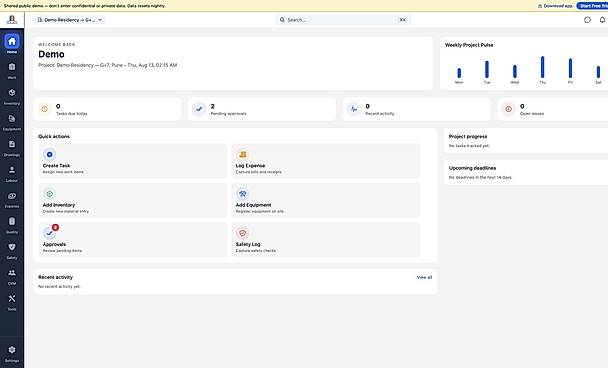
Task: Open the Approvals quick action
Action: pyautogui.click(x=133, y=240)
